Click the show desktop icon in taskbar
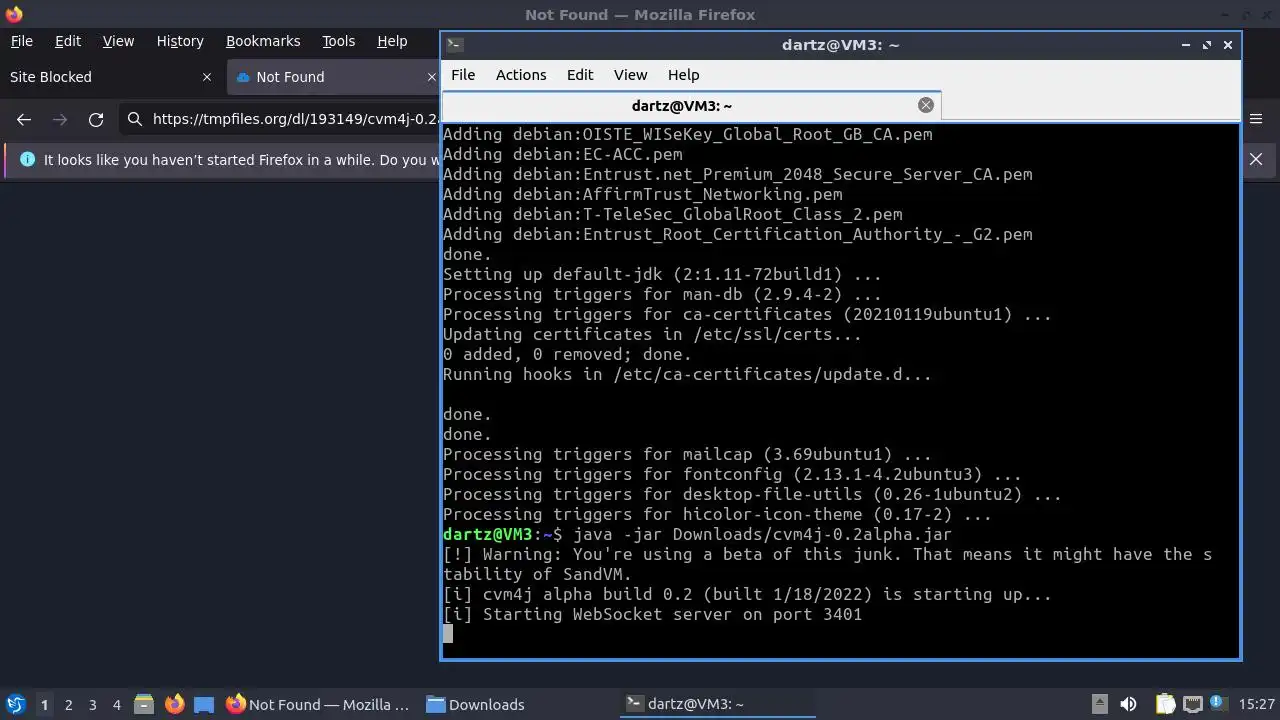The image size is (1280, 720). coord(204,704)
